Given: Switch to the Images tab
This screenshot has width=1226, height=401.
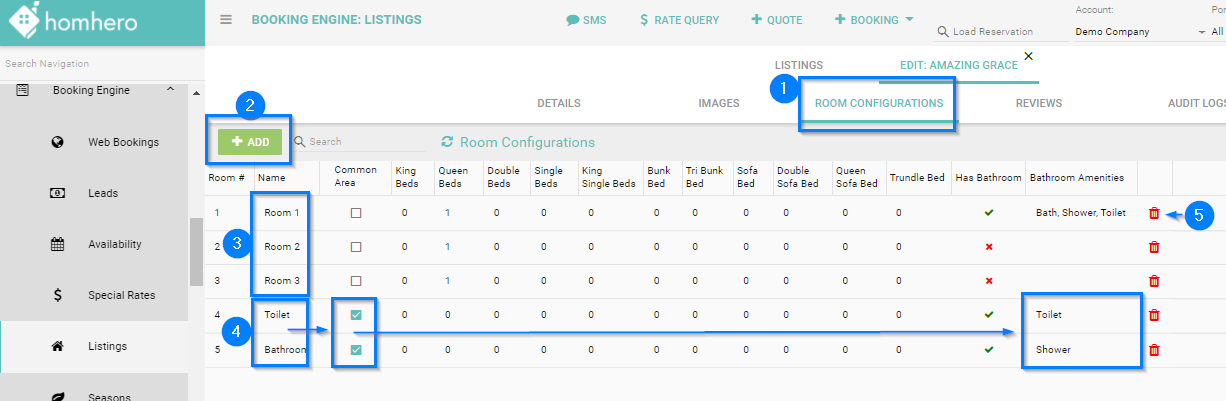Looking at the screenshot, I should pyautogui.click(x=718, y=103).
